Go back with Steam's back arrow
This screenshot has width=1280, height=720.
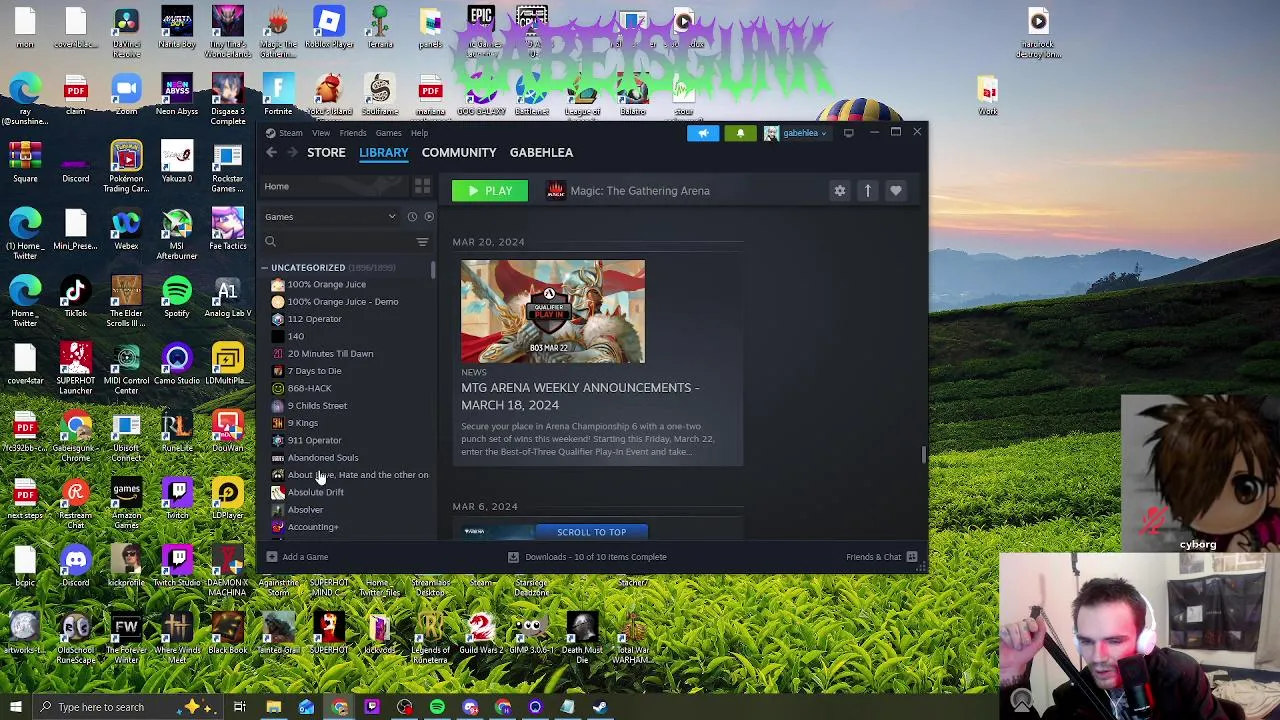[272, 152]
